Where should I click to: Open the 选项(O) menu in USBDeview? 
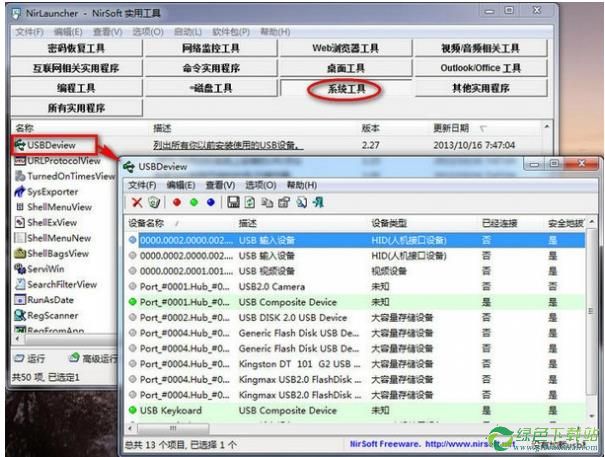tap(260, 185)
